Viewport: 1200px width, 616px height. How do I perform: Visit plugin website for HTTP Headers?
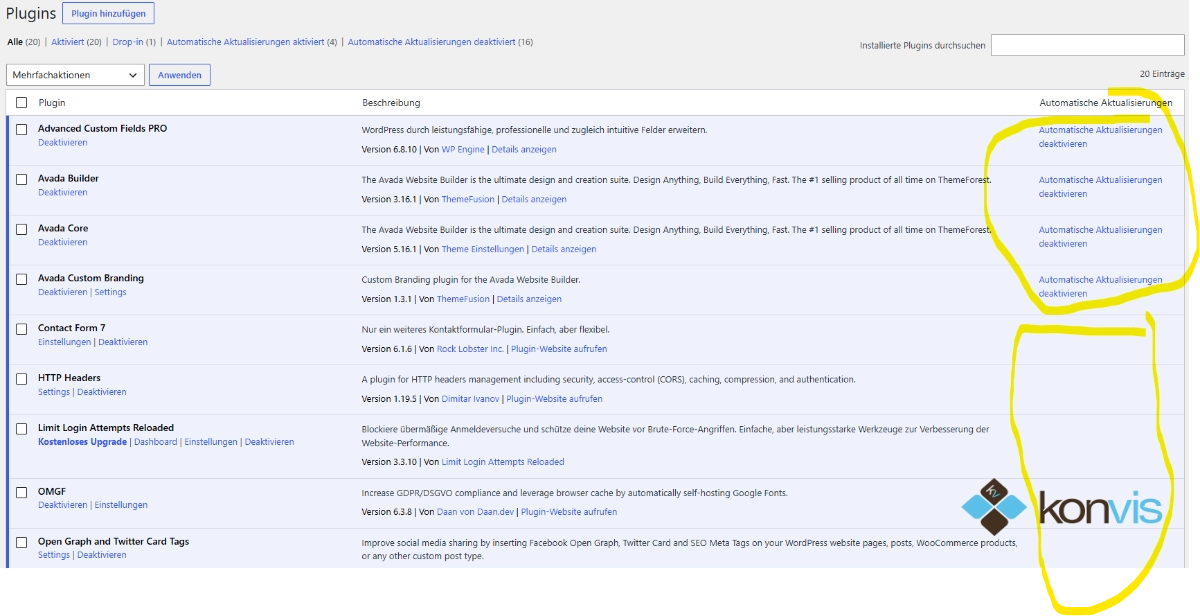[555, 399]
